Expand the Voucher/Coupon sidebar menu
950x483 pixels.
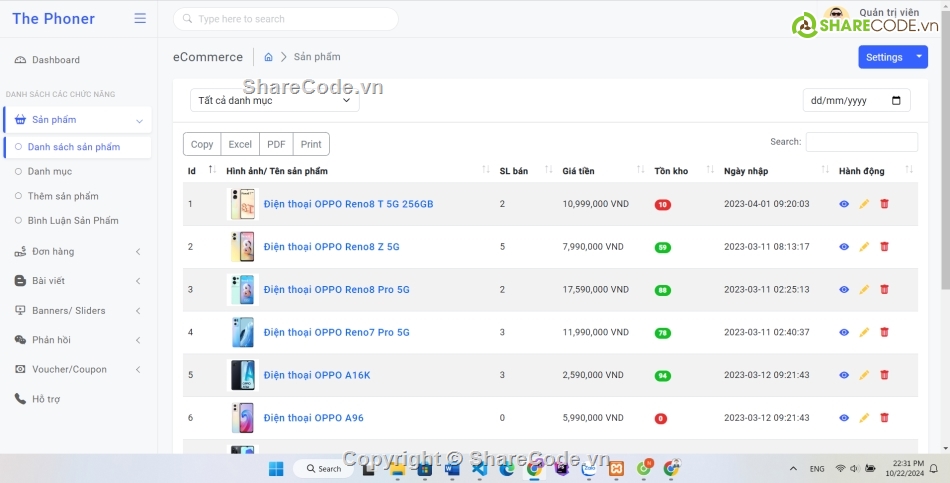78,369
